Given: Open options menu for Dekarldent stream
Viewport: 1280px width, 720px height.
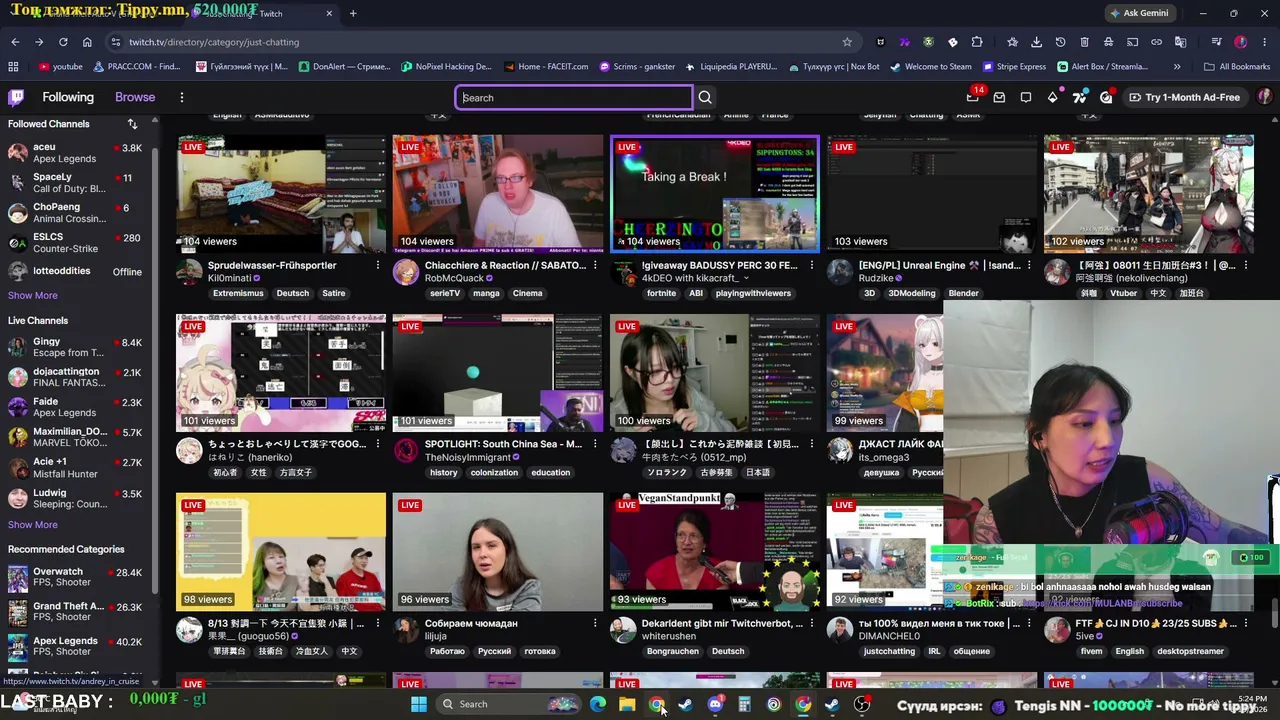Looking at the screenshot, I should 812,623.
